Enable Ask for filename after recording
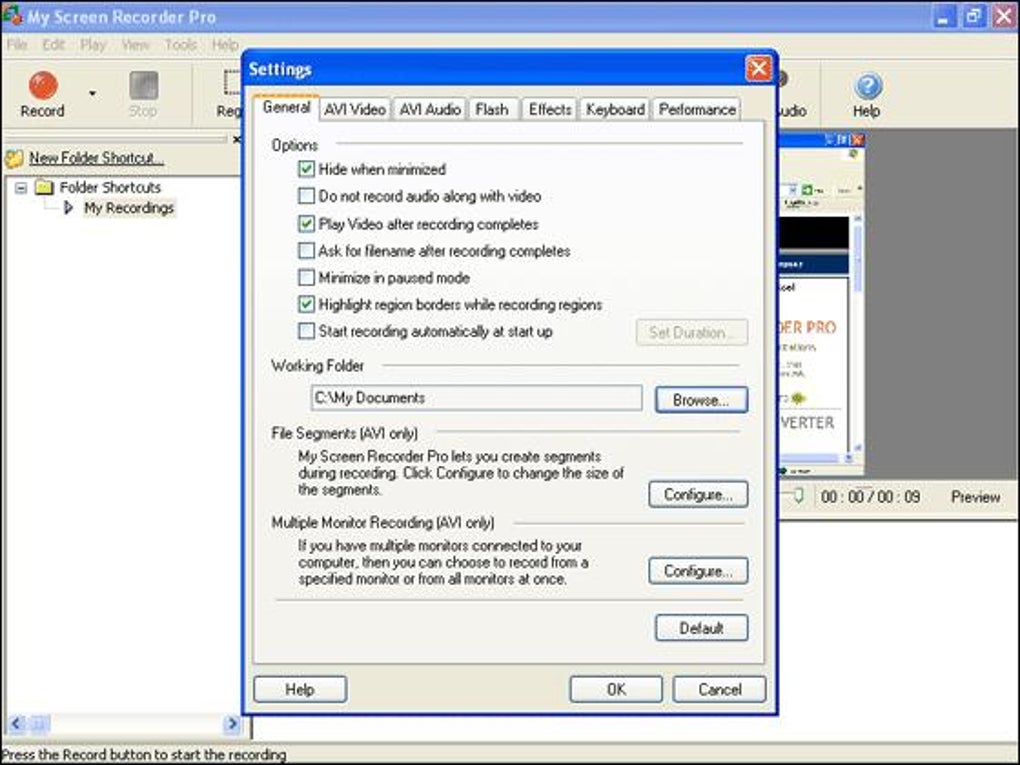The width and height of the screenshot is (1020, 765). (306, 250)
